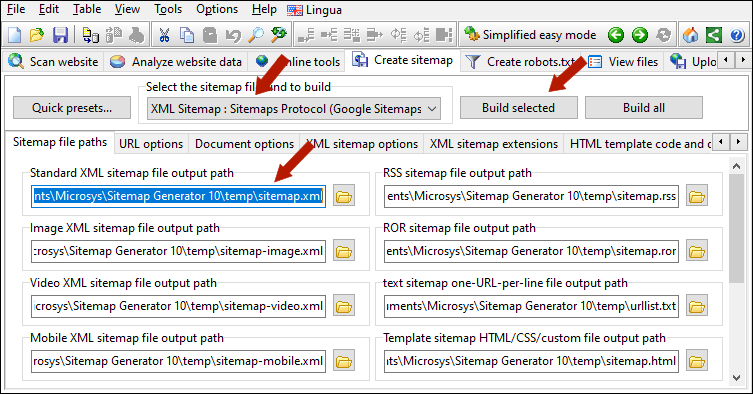Browse folder for Mobile XML sitemap path

(x=344, y=361)
